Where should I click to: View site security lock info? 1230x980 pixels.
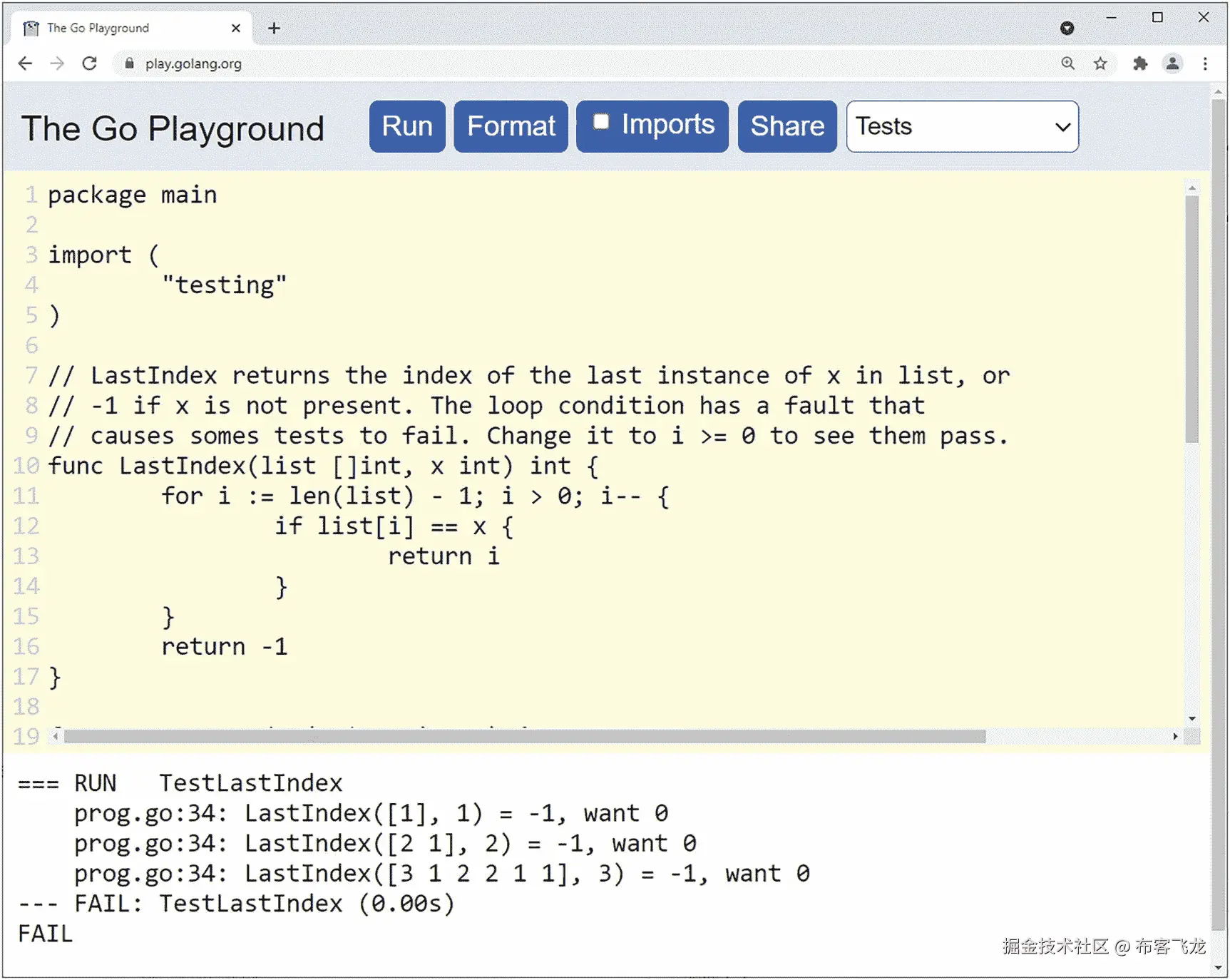129,63
